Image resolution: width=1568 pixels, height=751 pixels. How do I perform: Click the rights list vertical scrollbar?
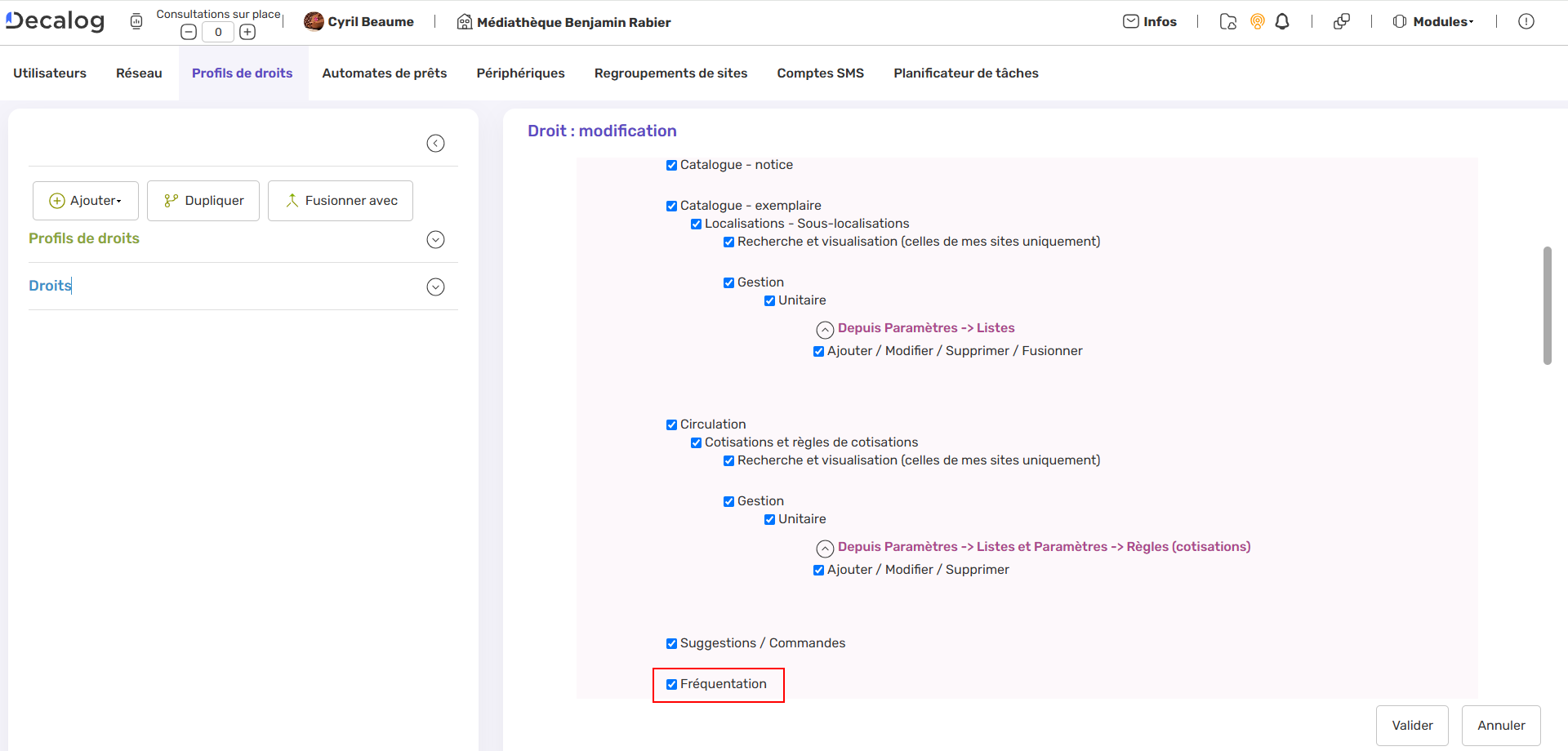coord(1547,306)
